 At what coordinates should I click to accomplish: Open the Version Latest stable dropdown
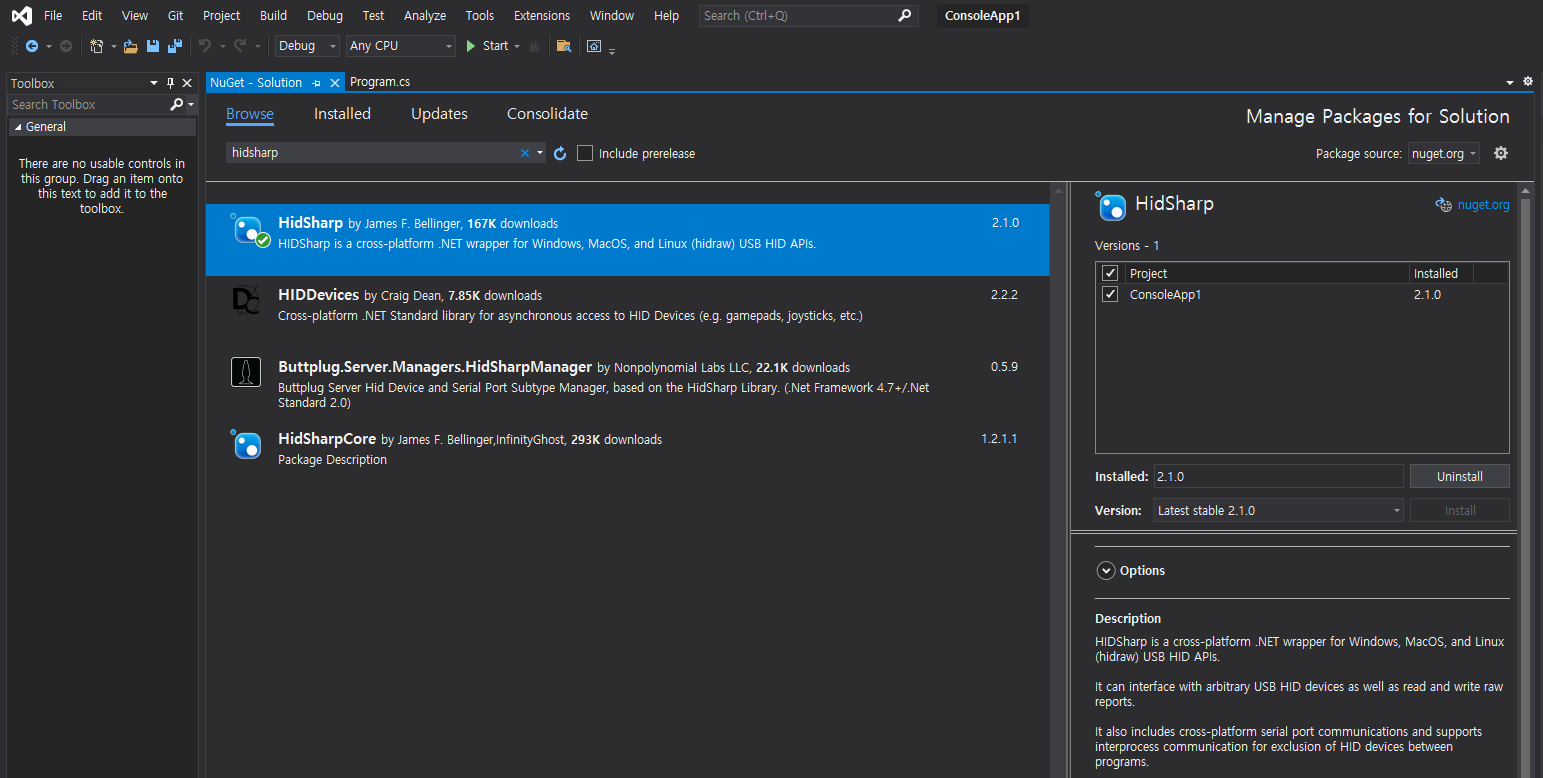coord(1279,510)
